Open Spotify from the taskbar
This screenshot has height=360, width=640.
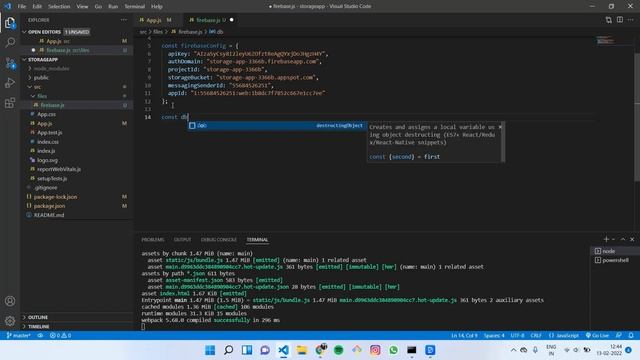pos(338,350)
